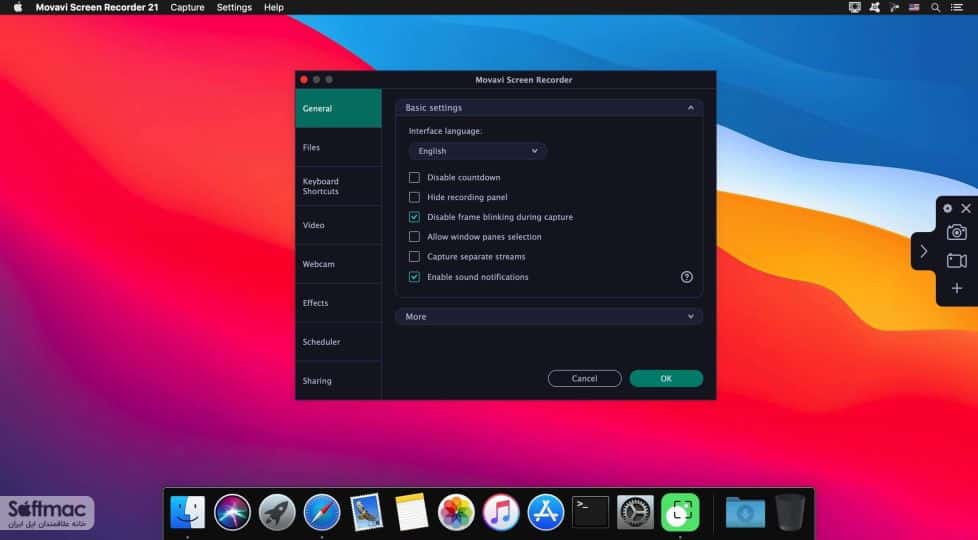Open the gear settings icon in recording widget
Viewport: 978px width, 540px height.
coord(947,208)
